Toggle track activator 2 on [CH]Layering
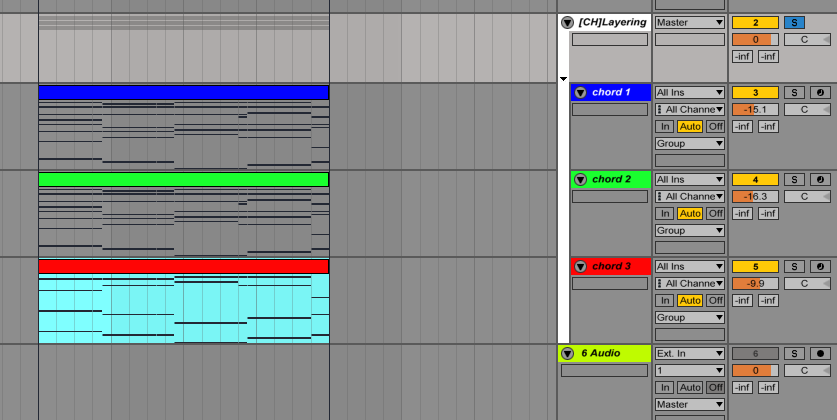Viewport: 837px width, 420px height. pyautogui.click(x=755, y=22)
